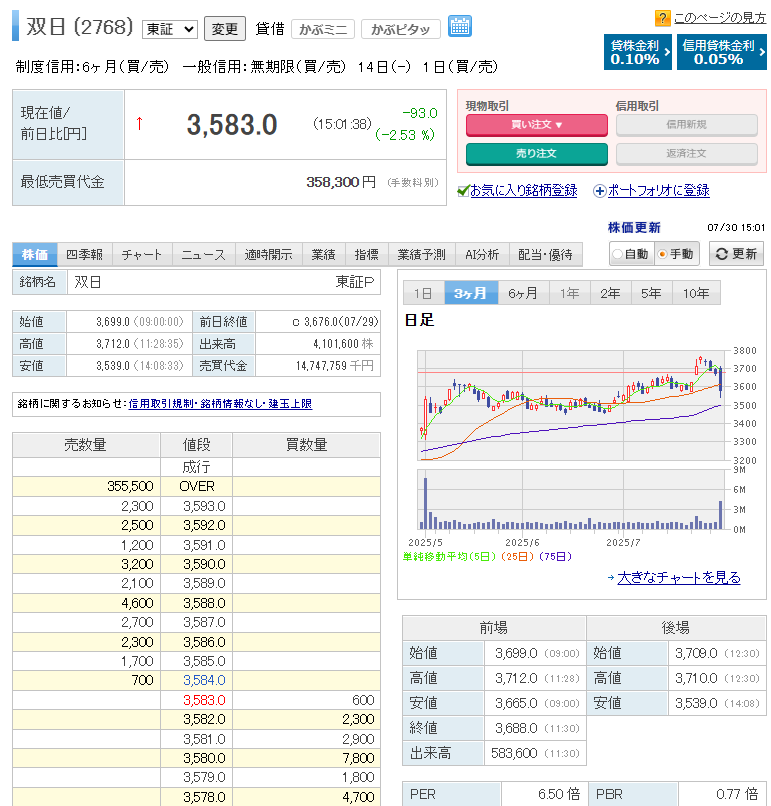Viewport: 771px width, 806px height.
Task: Click the 成行 market order cell
Action: pyautogui.click(x=196, y=467)
